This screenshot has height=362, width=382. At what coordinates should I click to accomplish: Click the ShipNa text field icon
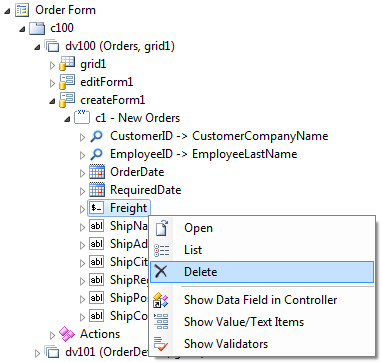97,226
